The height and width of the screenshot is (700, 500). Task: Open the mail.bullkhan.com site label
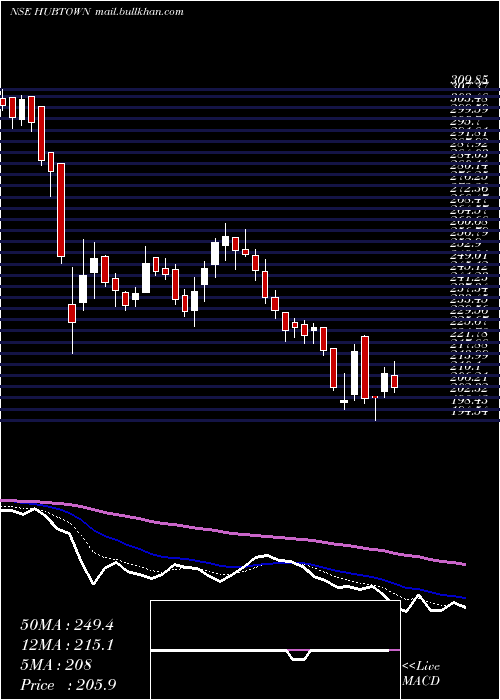point(139,12)
